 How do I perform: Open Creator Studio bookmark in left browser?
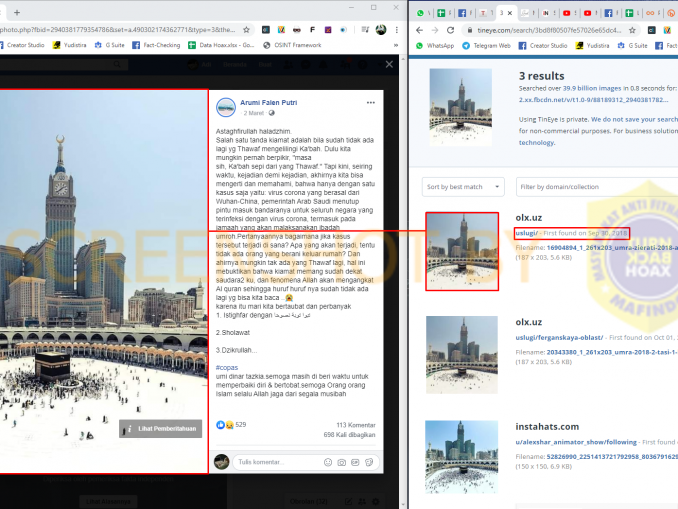[22, 45]
